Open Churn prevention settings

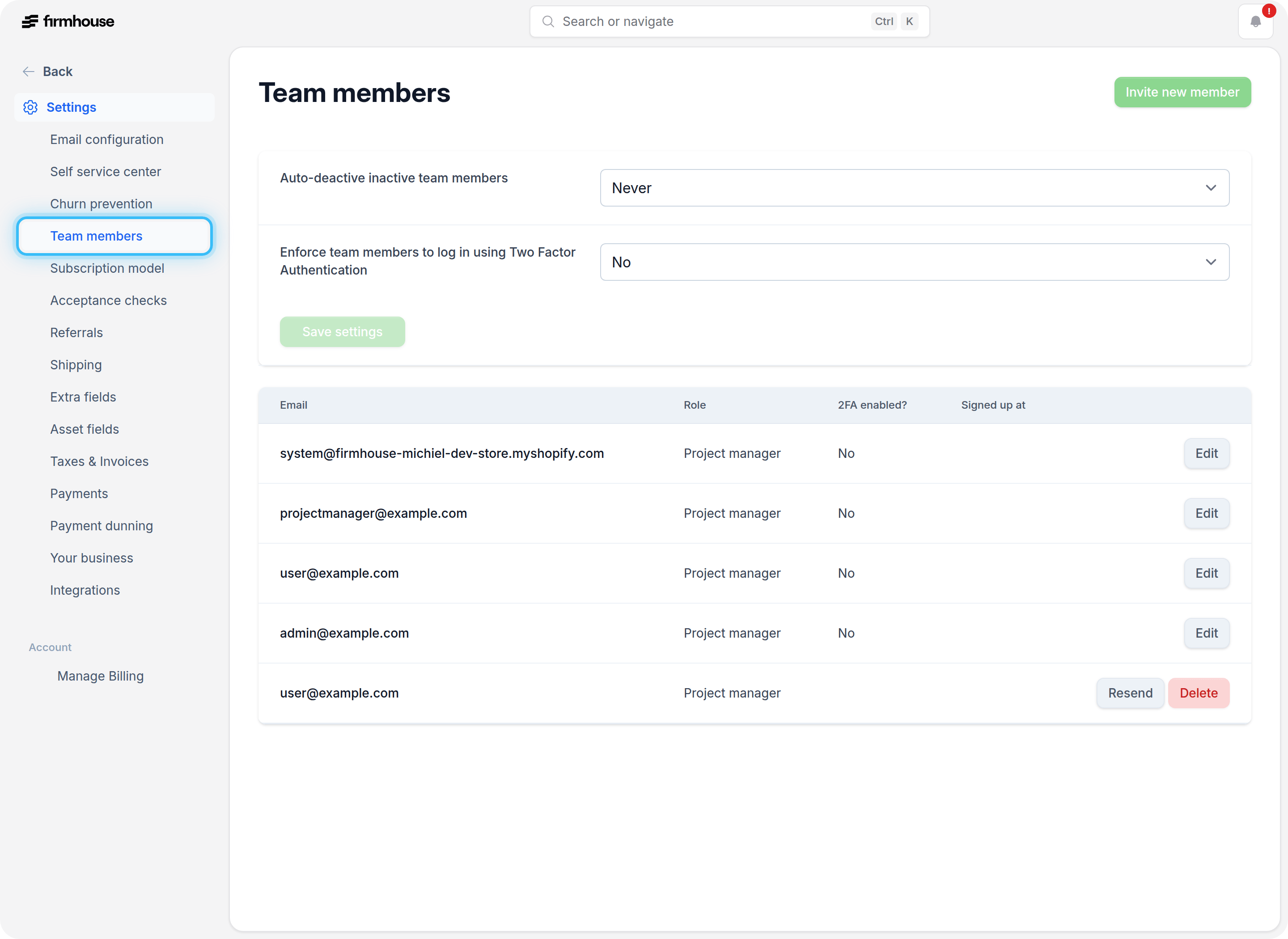click(x=101, y=204)
